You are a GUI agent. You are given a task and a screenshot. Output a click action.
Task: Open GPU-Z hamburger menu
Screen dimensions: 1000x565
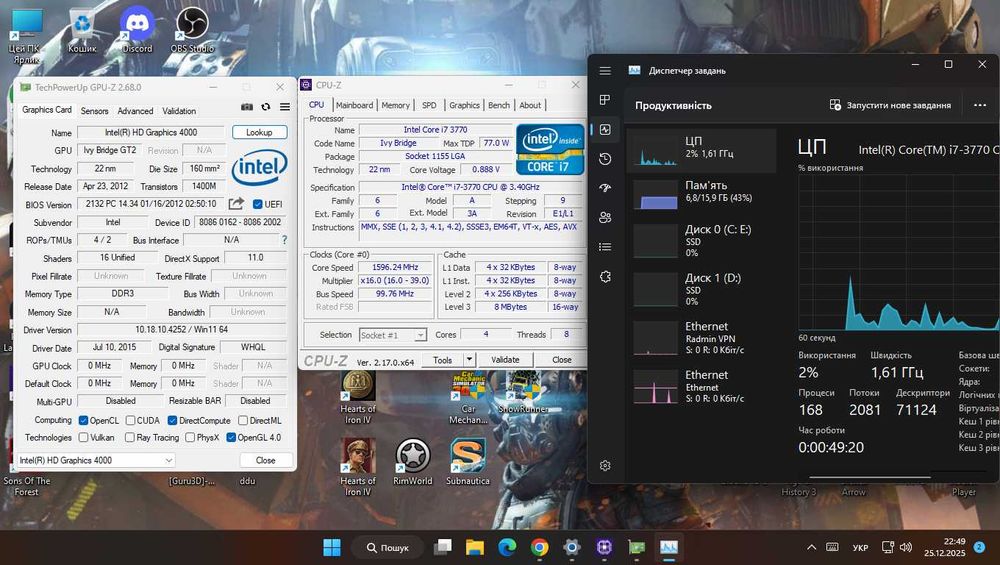pyautogui.click(x=284, y=107)
